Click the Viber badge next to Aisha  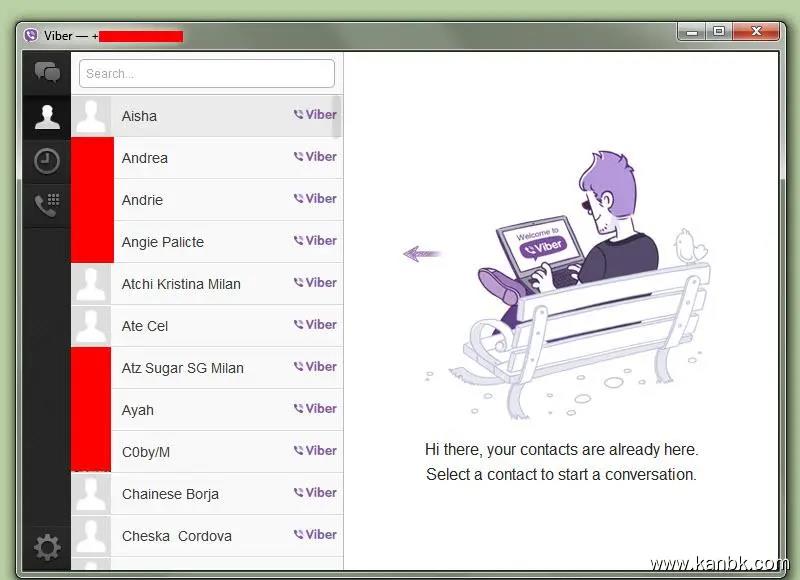point(315,115)
